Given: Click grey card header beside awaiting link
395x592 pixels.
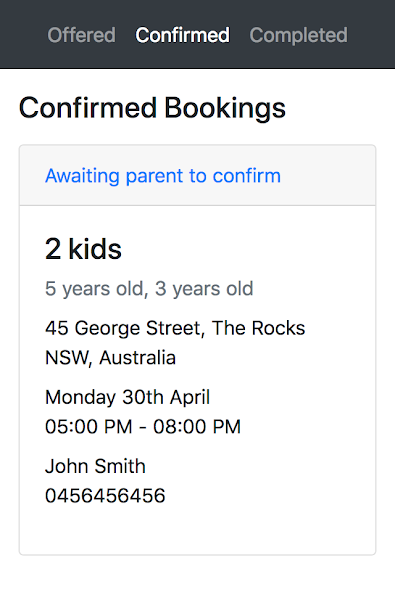Looking at the screenshot, I should pyautogui.click(x=329, y=176).
